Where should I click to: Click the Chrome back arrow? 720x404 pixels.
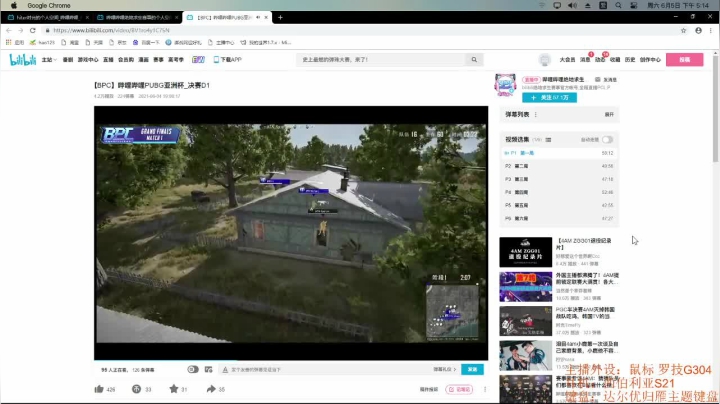point(9,30)
